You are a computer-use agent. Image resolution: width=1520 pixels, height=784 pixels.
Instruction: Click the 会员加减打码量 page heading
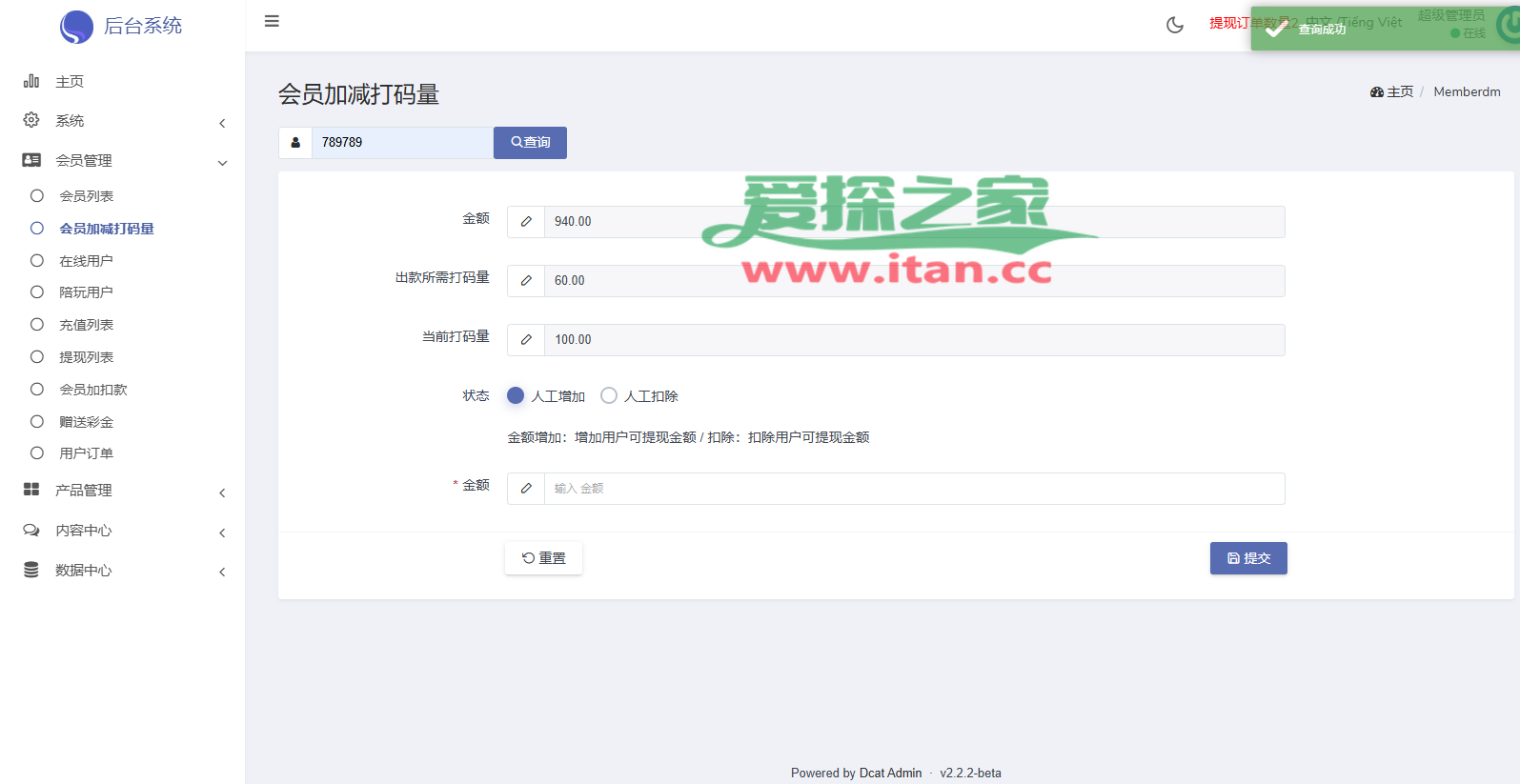(358, 94)
